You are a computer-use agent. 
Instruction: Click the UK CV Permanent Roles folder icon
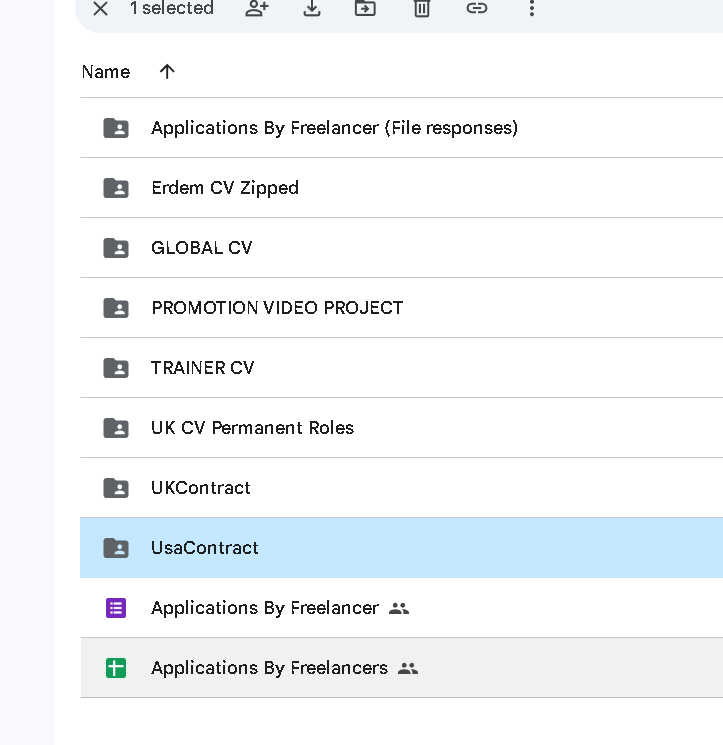[x=116, y=428]
